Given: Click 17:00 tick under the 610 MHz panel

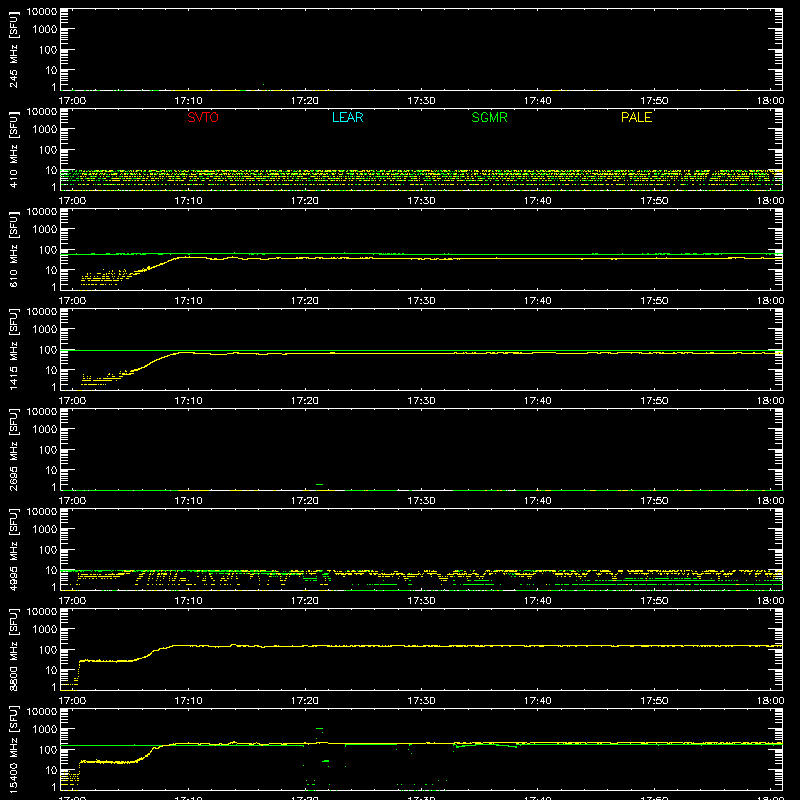Looking at the screenshot, I should coord(72,301).
